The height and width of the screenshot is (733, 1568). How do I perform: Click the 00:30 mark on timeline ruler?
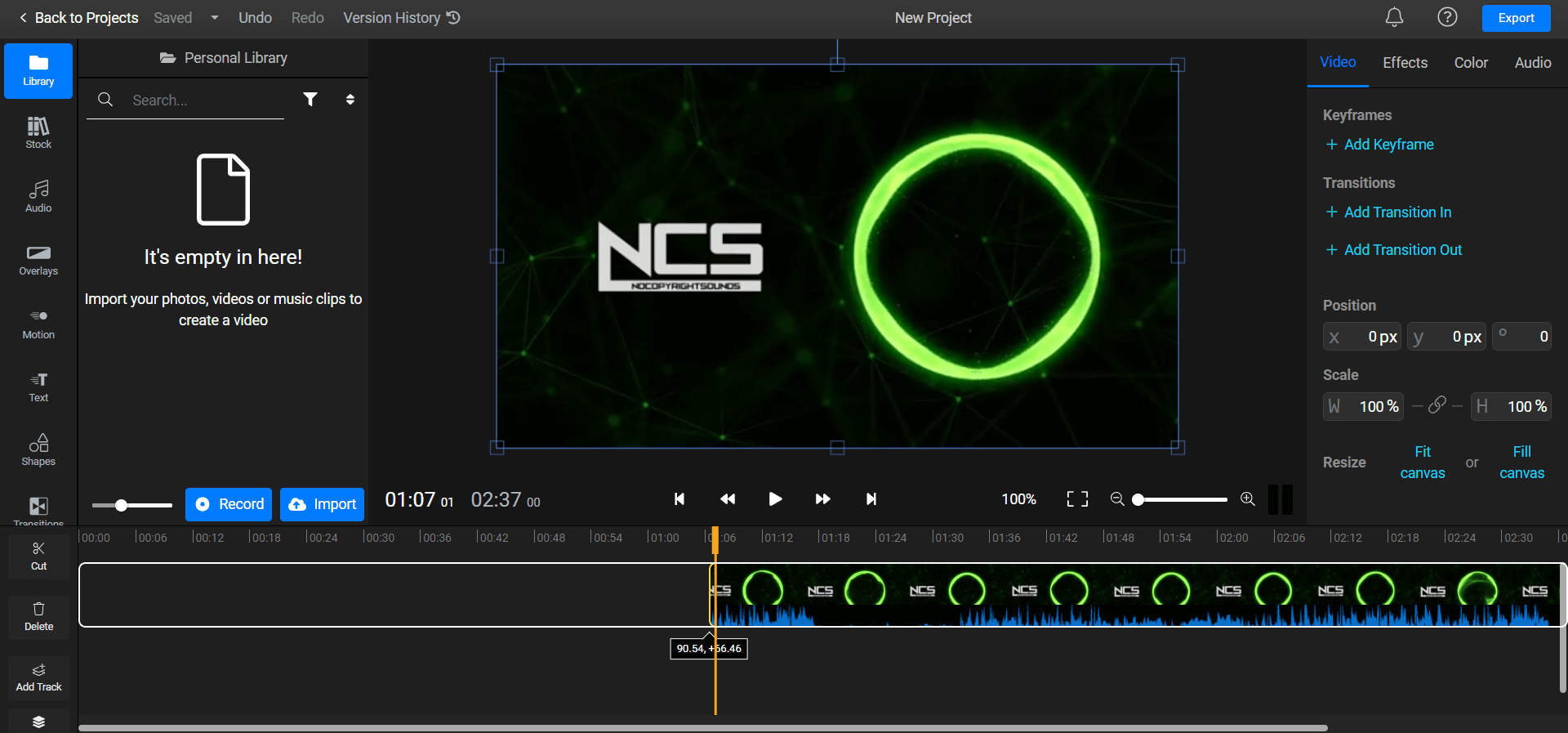click(x=379, y=538)
